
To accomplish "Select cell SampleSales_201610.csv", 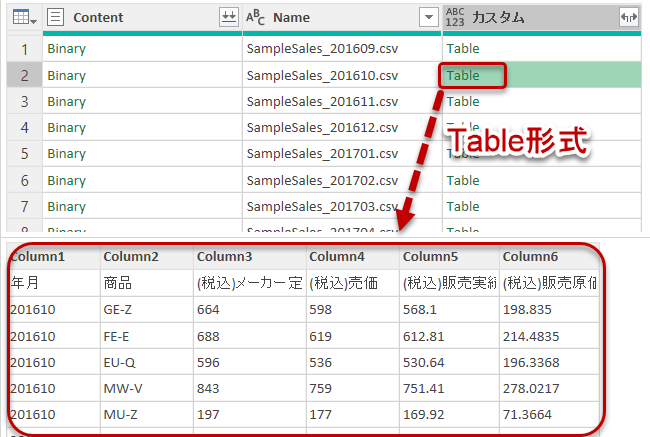I will (342, 75).
